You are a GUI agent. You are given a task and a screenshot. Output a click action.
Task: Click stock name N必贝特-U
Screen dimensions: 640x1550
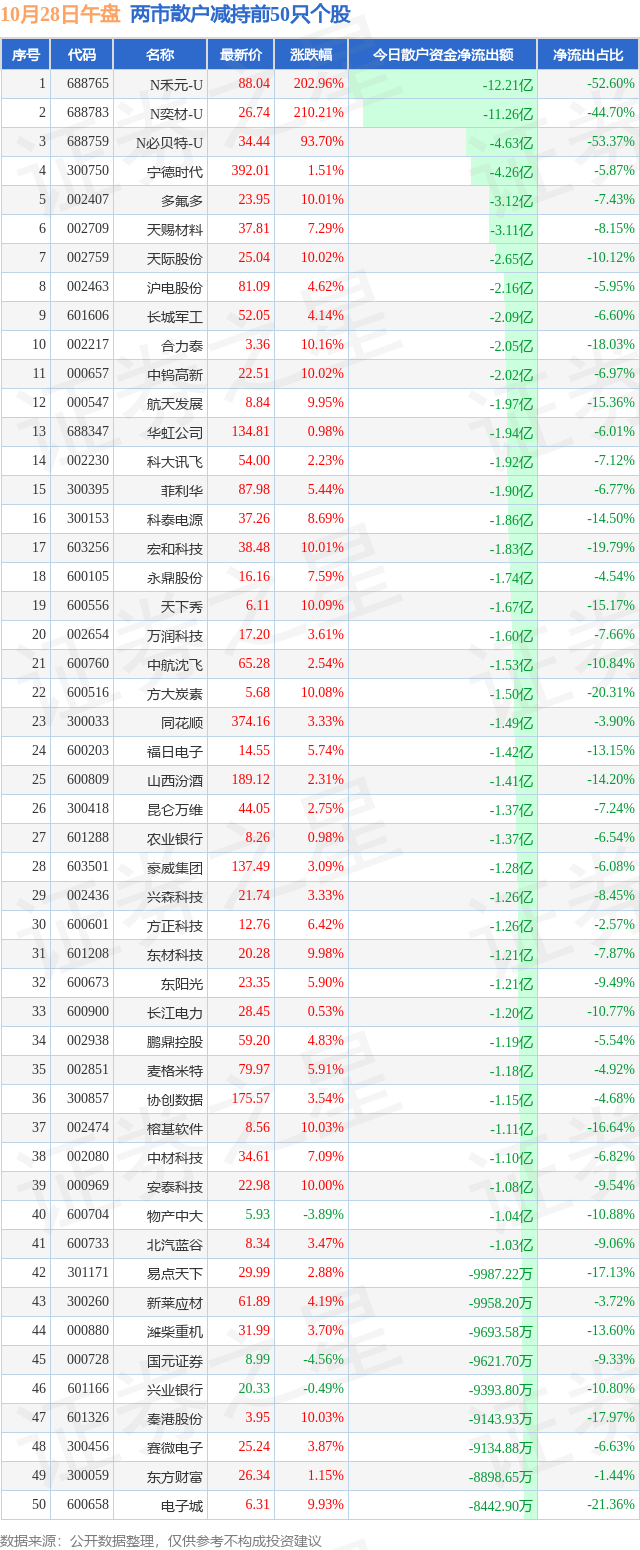click(170, 142)
